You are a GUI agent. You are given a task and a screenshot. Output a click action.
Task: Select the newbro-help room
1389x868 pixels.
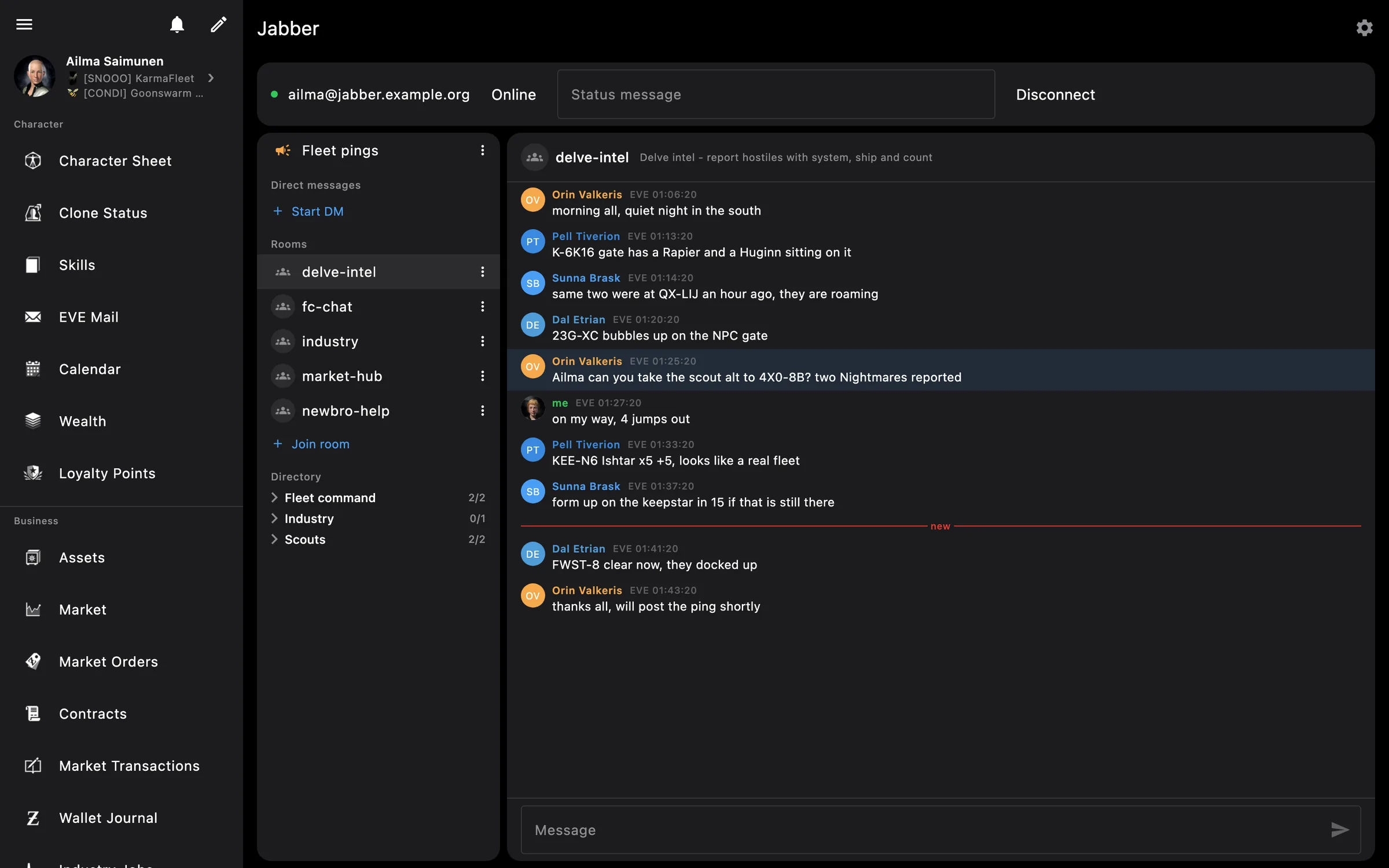378,411
